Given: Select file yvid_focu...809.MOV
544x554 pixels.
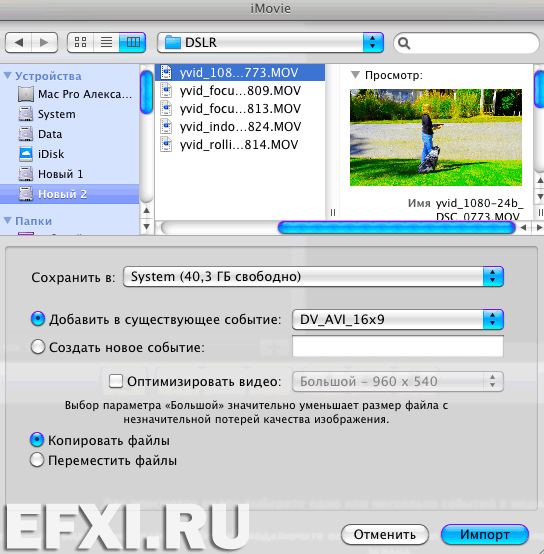Looking at the screenshot, I should click(240, 91).
